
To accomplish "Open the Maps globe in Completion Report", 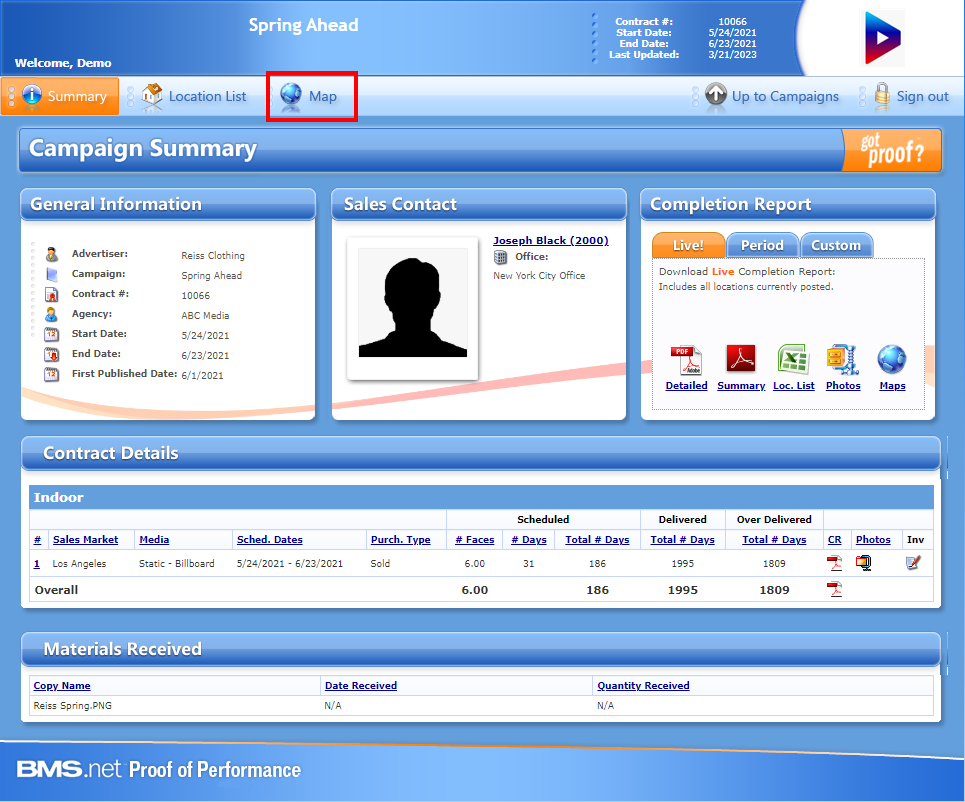I will (x=892, y=360).
